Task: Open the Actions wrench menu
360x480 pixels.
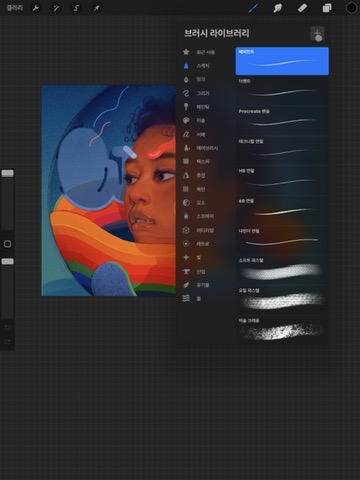Action: click(36, 8)
